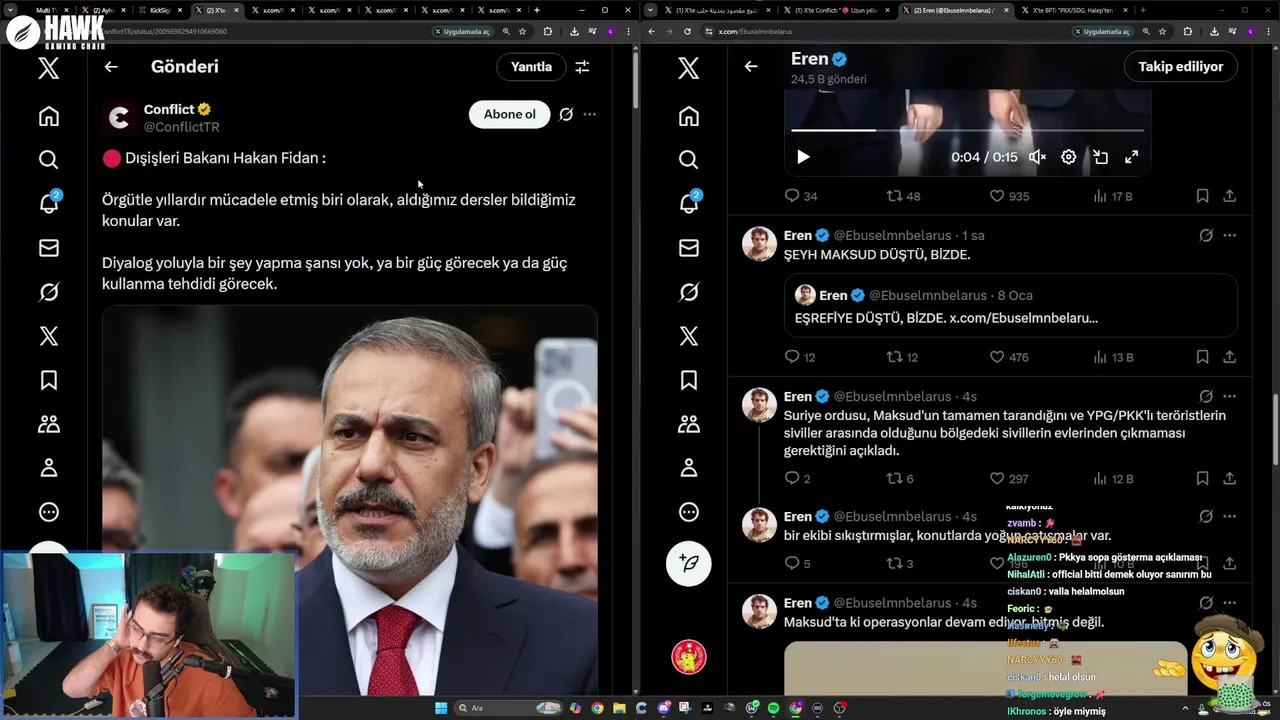This screenshot has height=720, width=1280.
Task: Open the quoted EŞREFİYE DÜŞTÜ tweet
Action: click(1010, 306)
